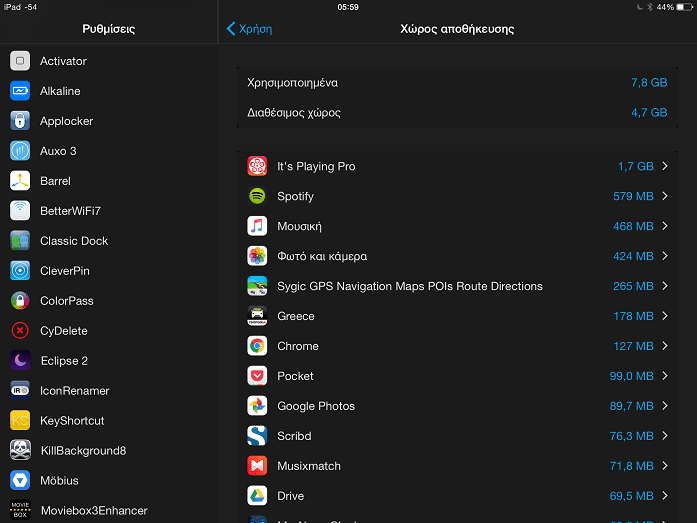Screen dimensions: 697x523
Task: Tap the ColorPass lock icon
Action: (x=20, y=300)
